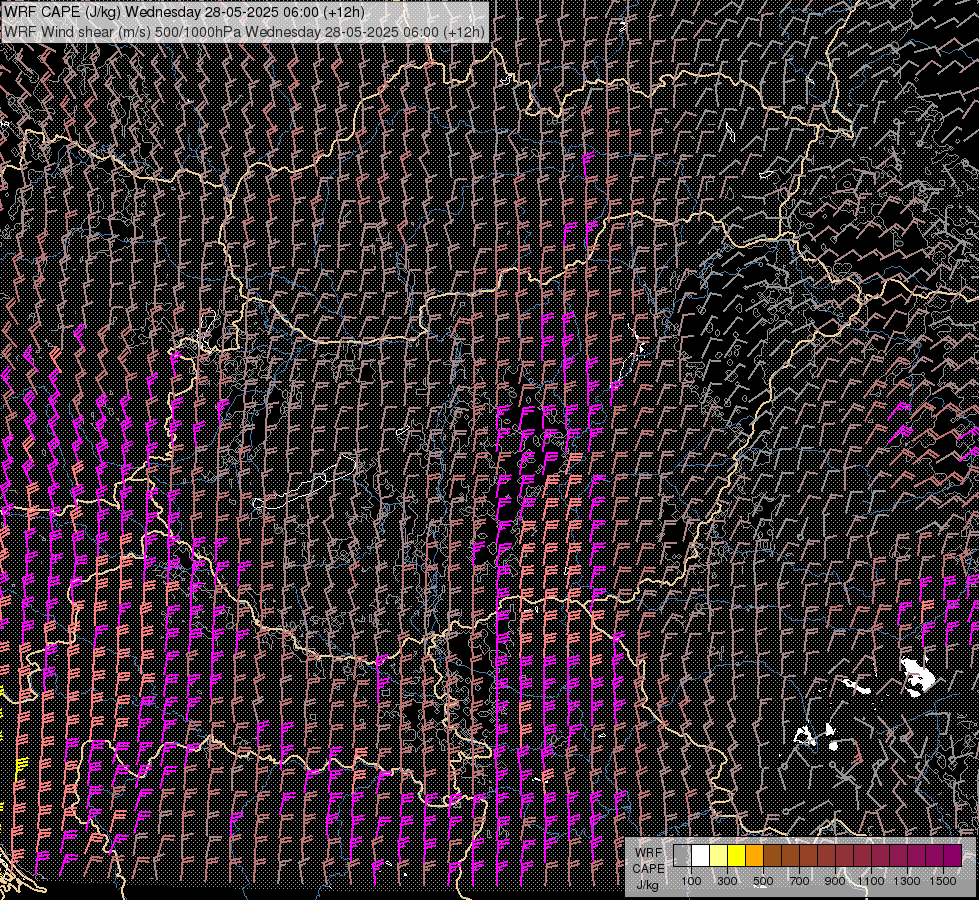Click legend label 100
Viewport: 979px width, 900px height.
(x=691, y=881)
